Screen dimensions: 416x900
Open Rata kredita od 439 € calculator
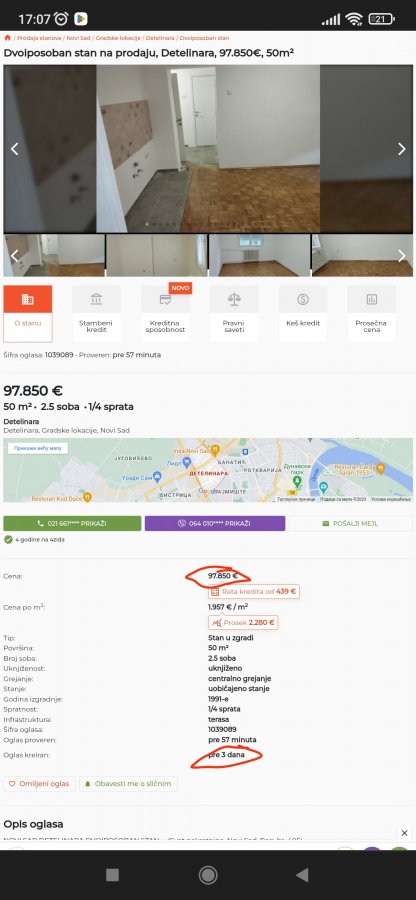click(x=254, y=591)
